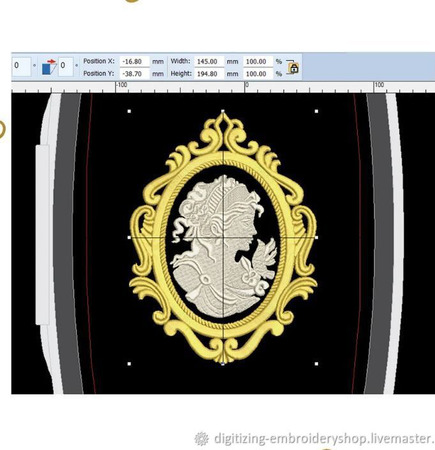Edit the Position Y field

134,73
